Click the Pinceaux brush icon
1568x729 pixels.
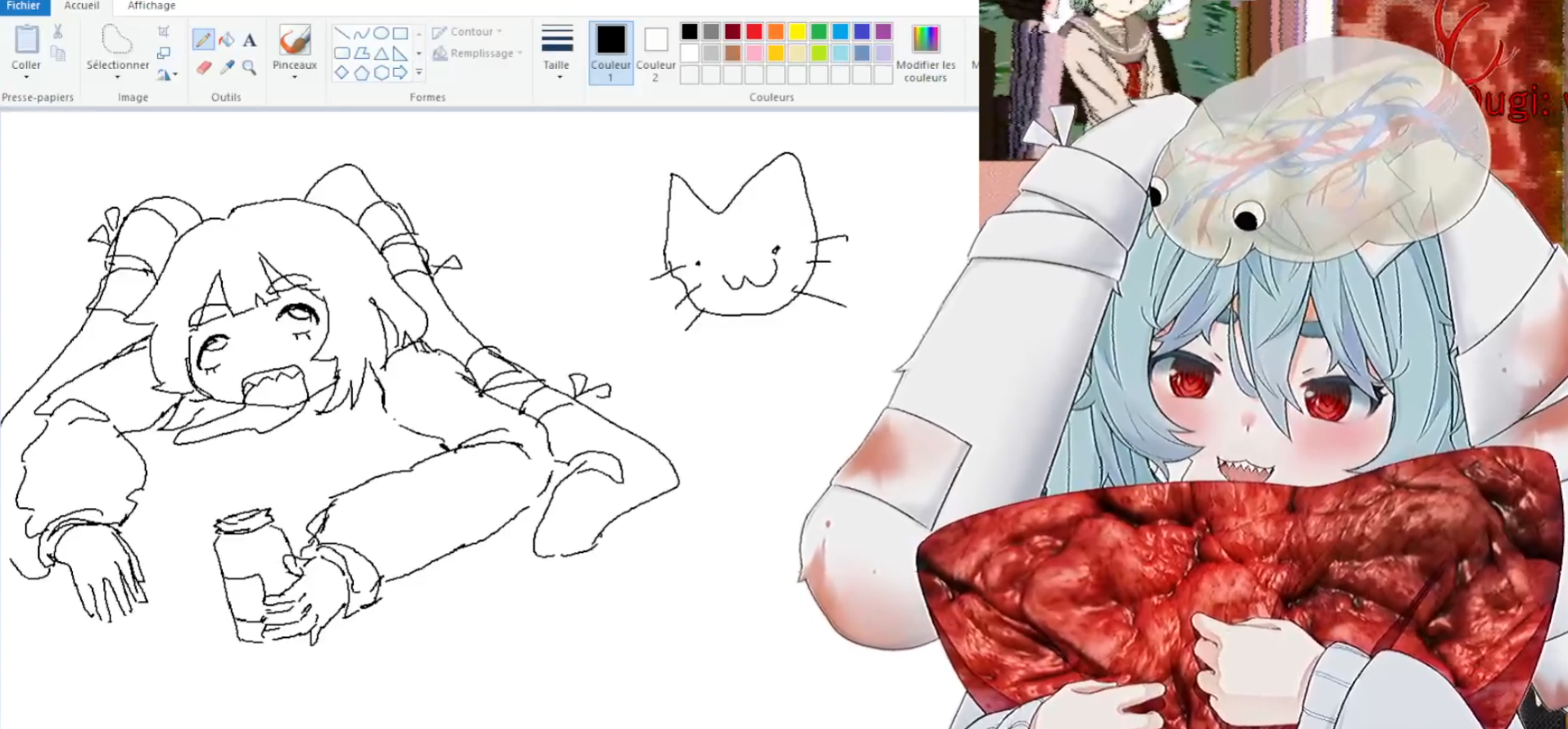(x=295, y=39)
